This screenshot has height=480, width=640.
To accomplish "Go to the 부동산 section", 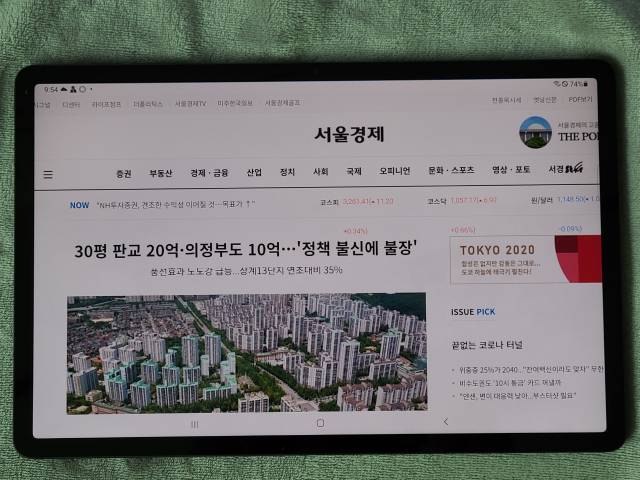I will (160, 173).
